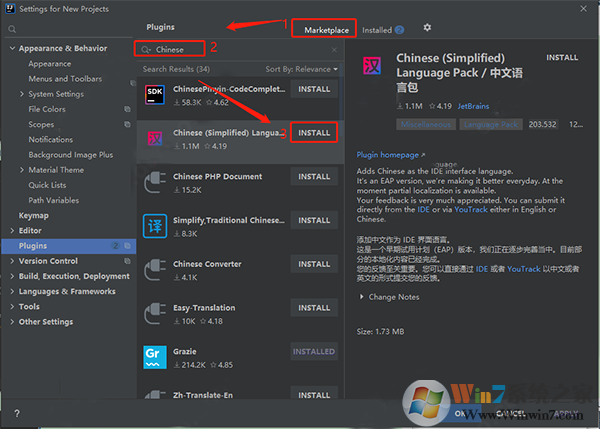This screenshot has height=429, width=600.
Task: Click the installed count badge icon
Action: point(399,30)
